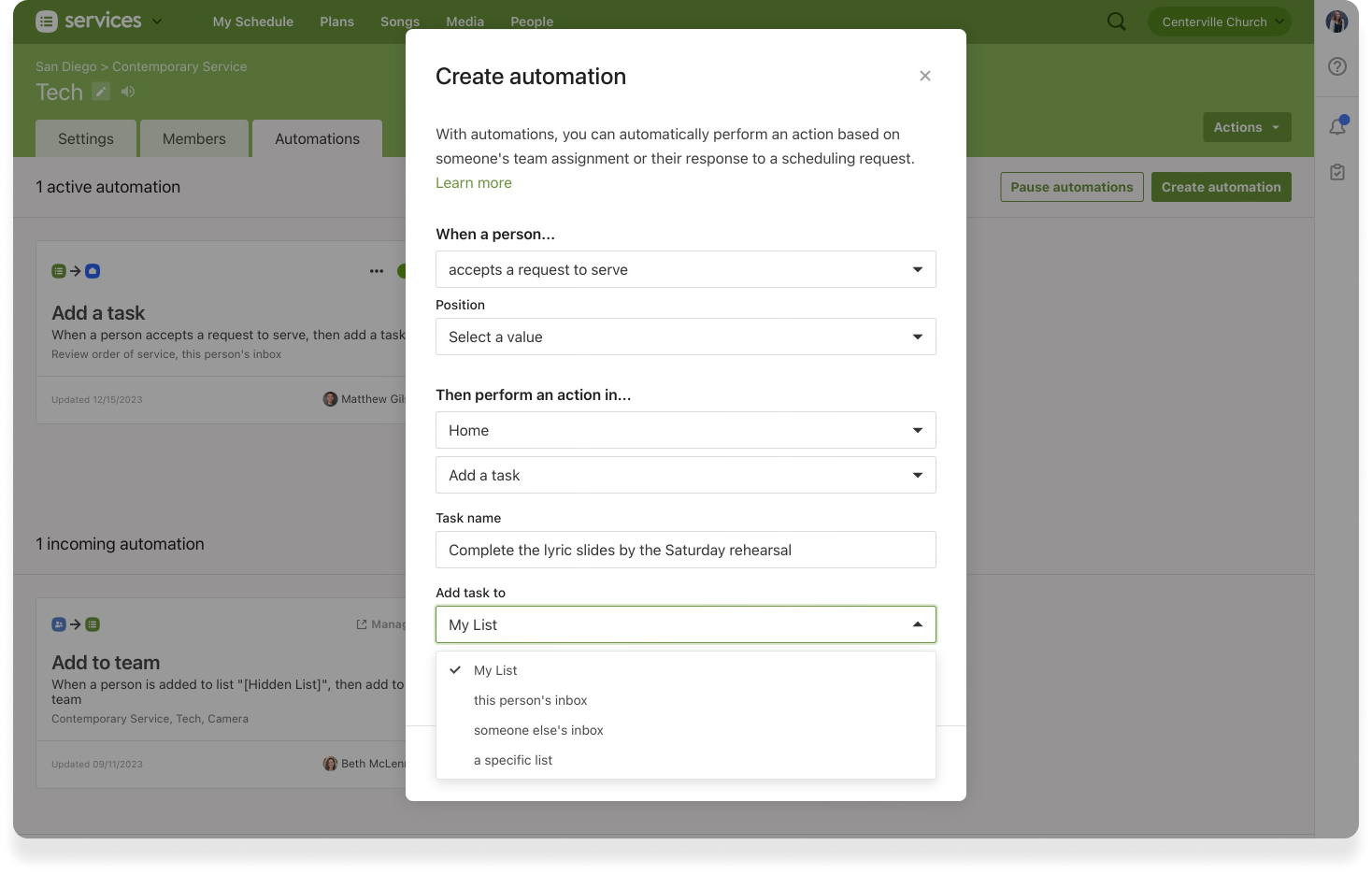Open the help question mark icon

(1337, 66)
